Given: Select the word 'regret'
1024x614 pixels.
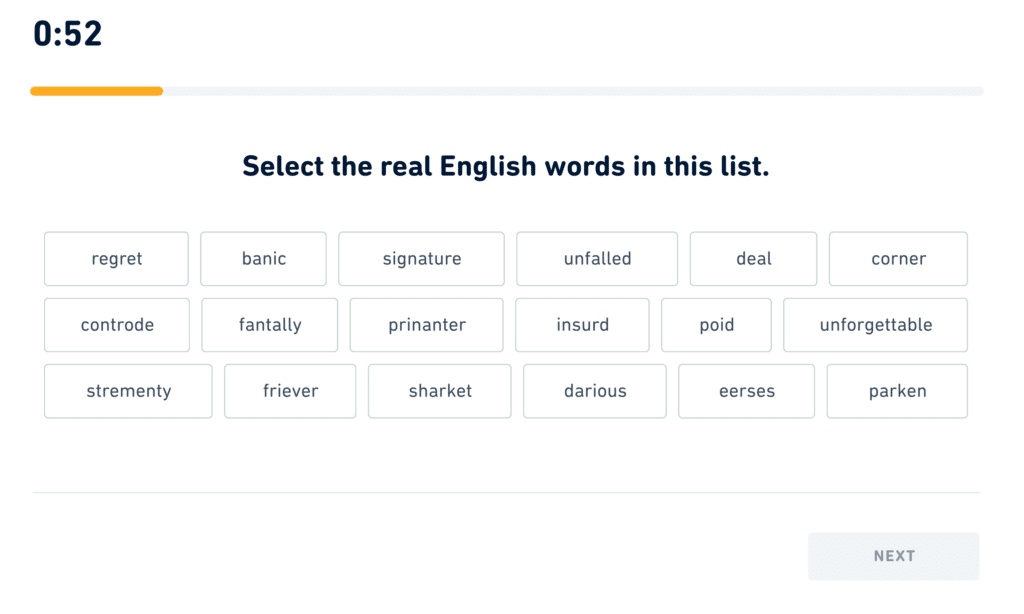Looking at the screenshot, I should click(x=116, y=259).
